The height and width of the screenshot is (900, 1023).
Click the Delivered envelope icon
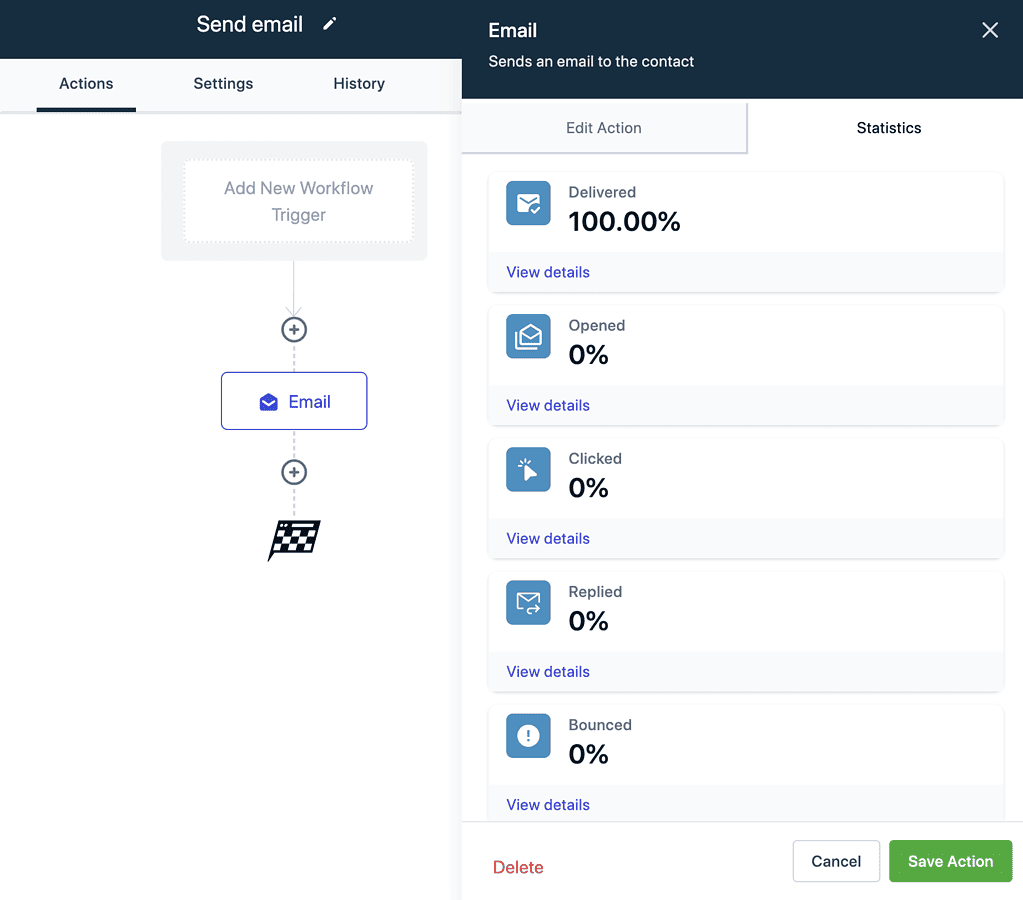point(528,203)
